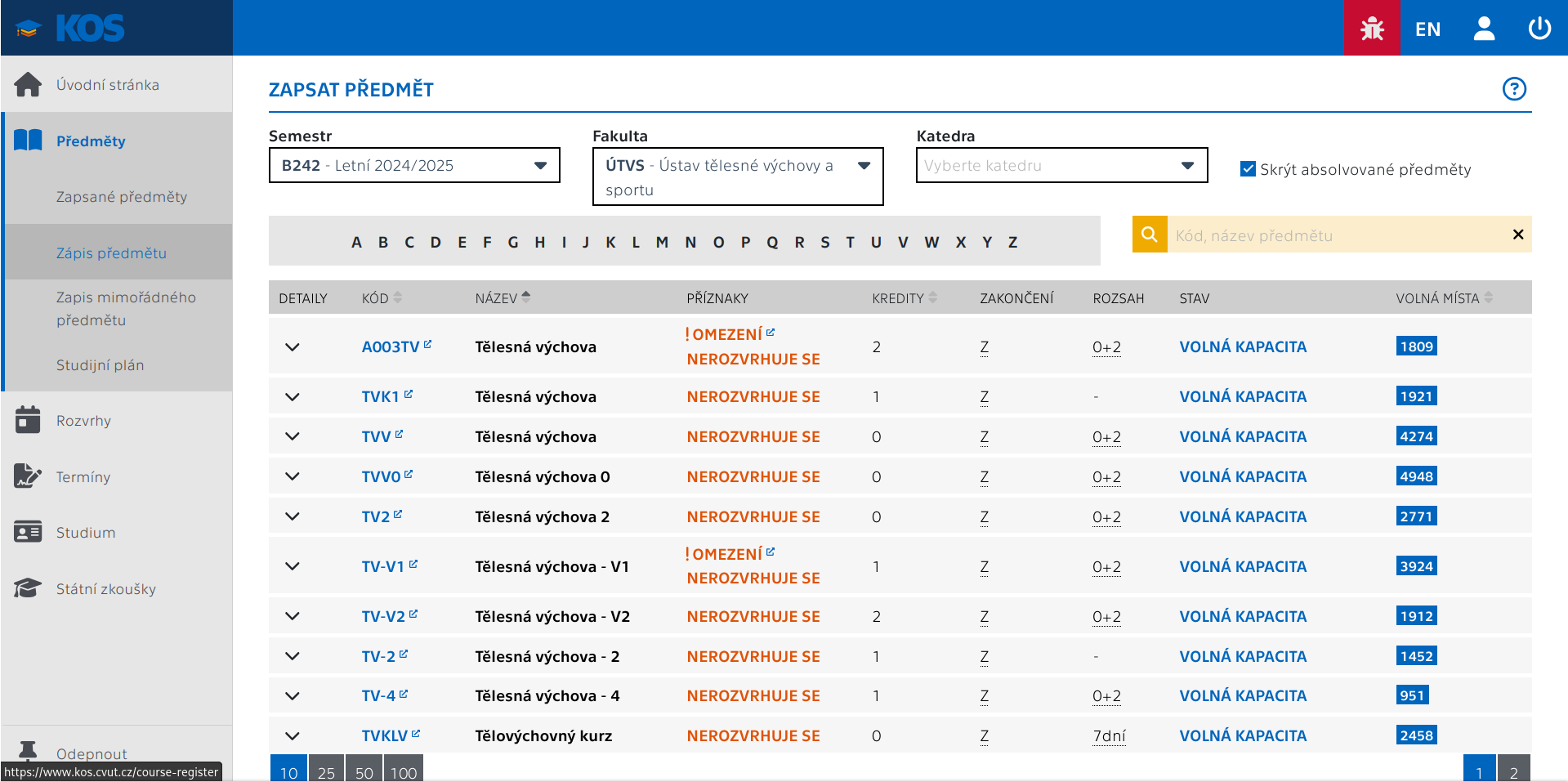1568x782 pixels.
Task: Click the home icon in sidebar
Action: click(x=28, y=84)
